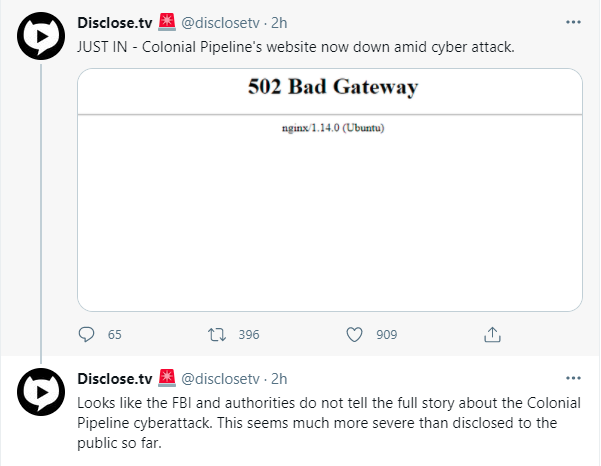Retweet the 502 Bad Gateway tweet
The image size is (601, 466).
click(x=217, y=335)
